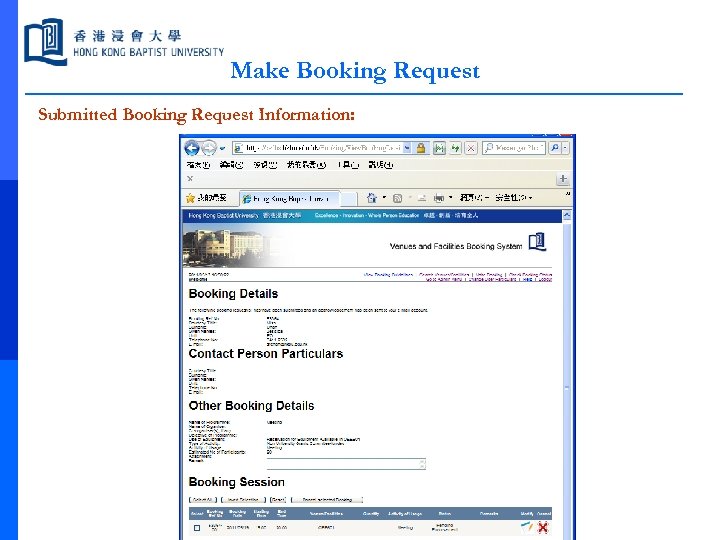Refresh the page with green arrows icon

[455, 148]
